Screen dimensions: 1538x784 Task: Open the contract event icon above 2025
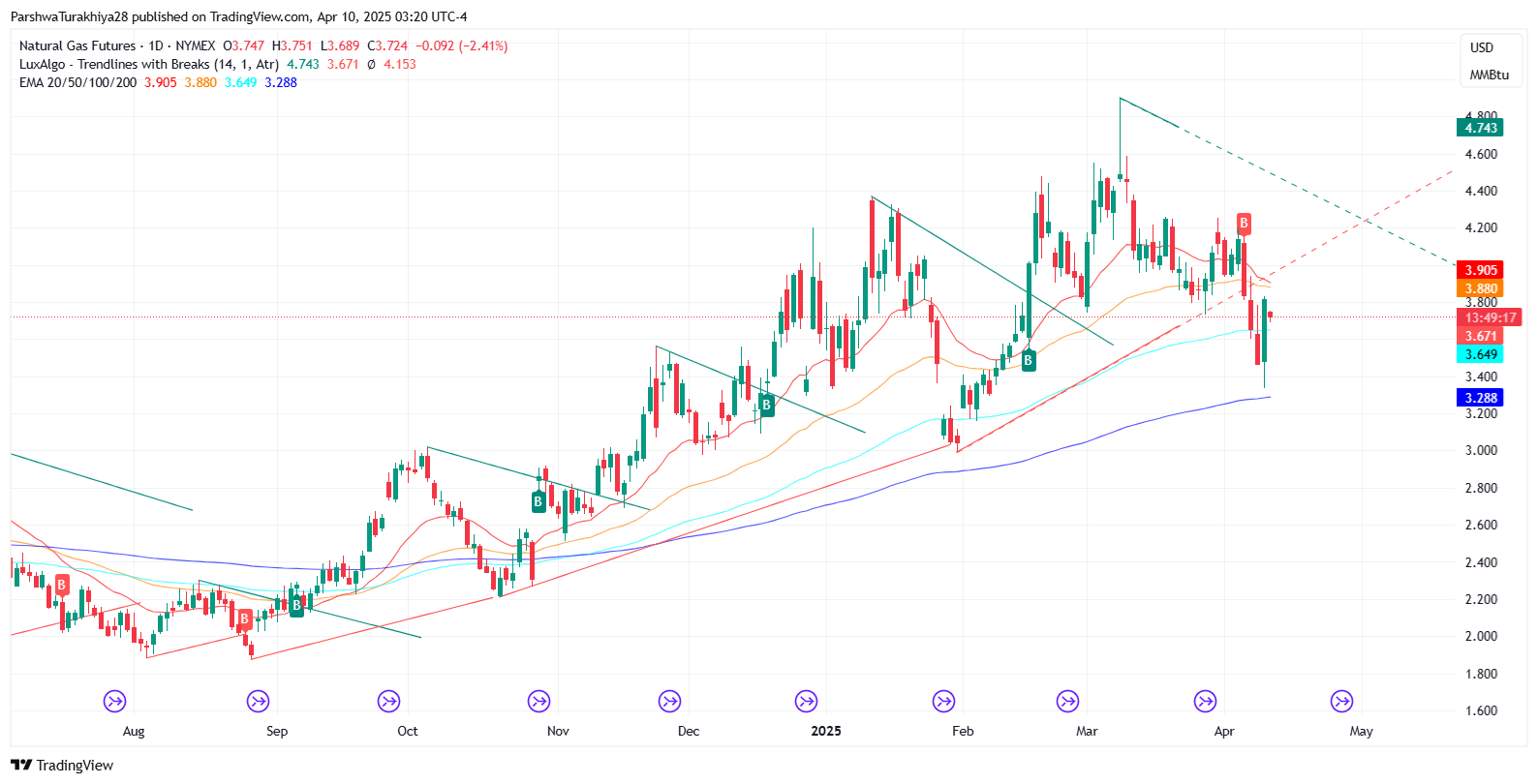click(806, 701)
